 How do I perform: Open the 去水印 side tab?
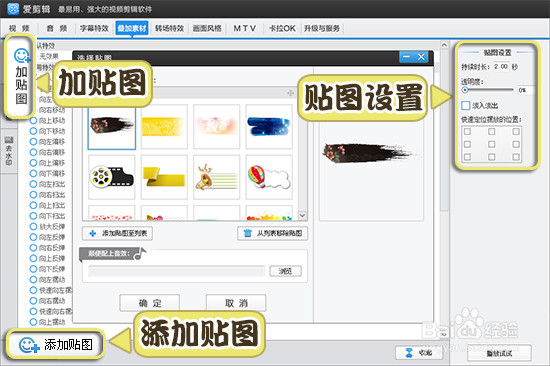pyautogui.click(x=9, y=151)
